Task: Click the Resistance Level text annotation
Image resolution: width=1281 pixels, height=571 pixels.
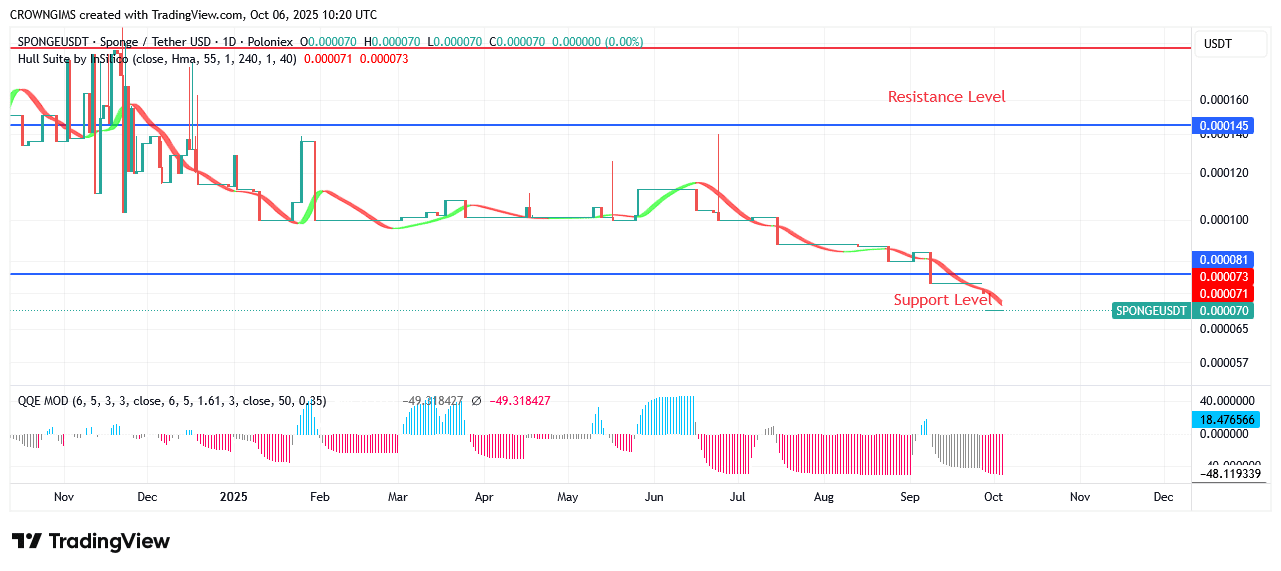Action: pos(946,97)
